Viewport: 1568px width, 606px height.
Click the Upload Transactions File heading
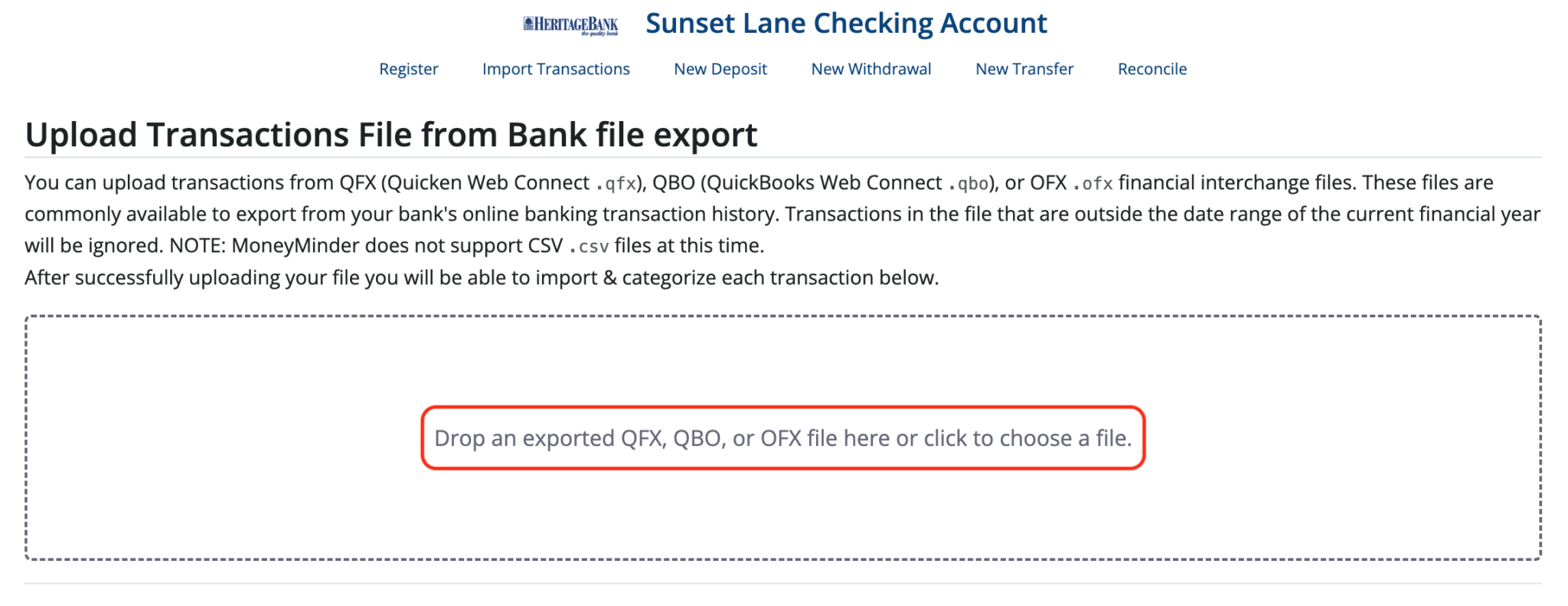[390, 134]
